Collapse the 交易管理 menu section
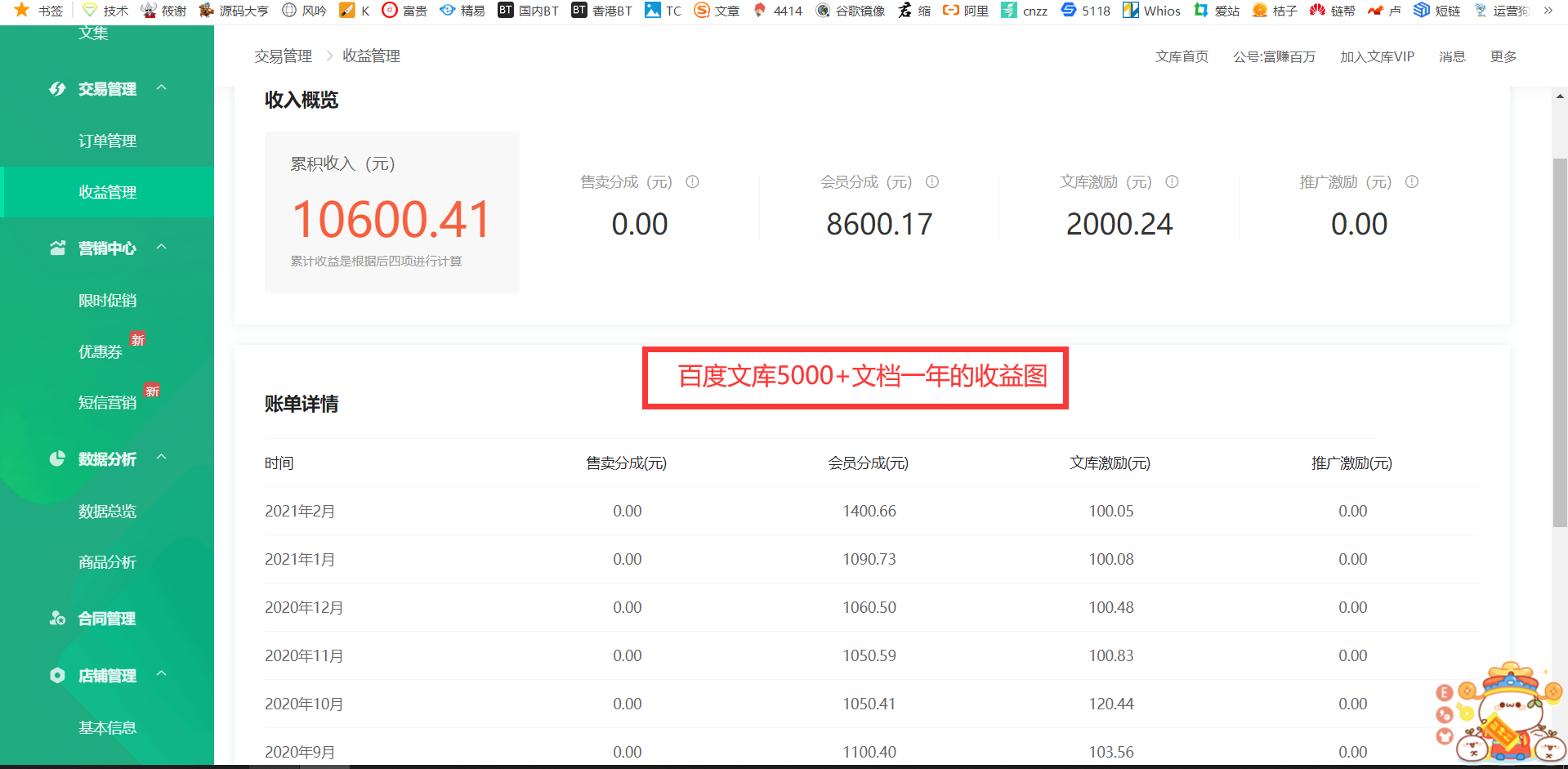Screen dimensions: 1568x769 tap(162, 88)
